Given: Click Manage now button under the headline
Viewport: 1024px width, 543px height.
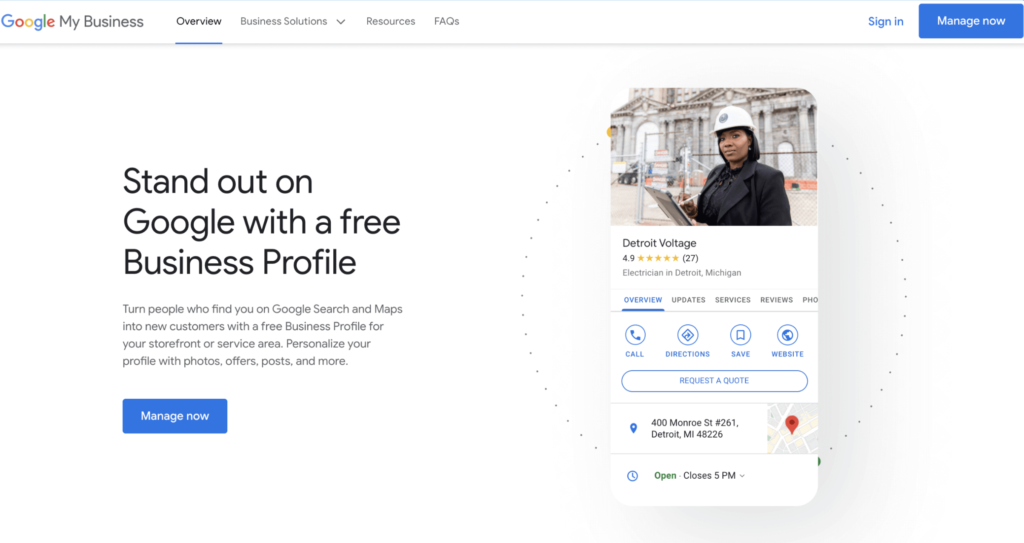Looking at the screenshot, I should 175,416.
